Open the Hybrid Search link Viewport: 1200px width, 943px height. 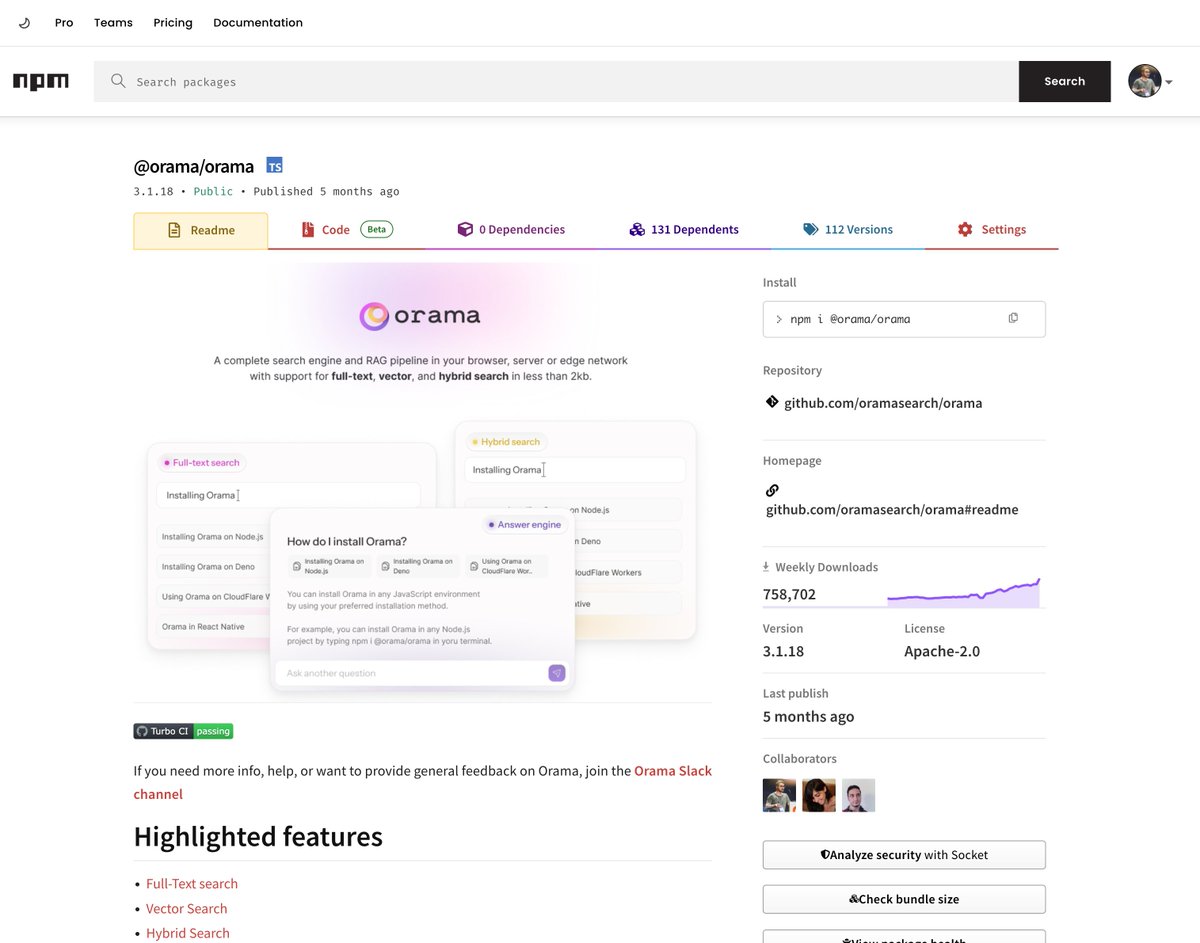click(188, 933)
